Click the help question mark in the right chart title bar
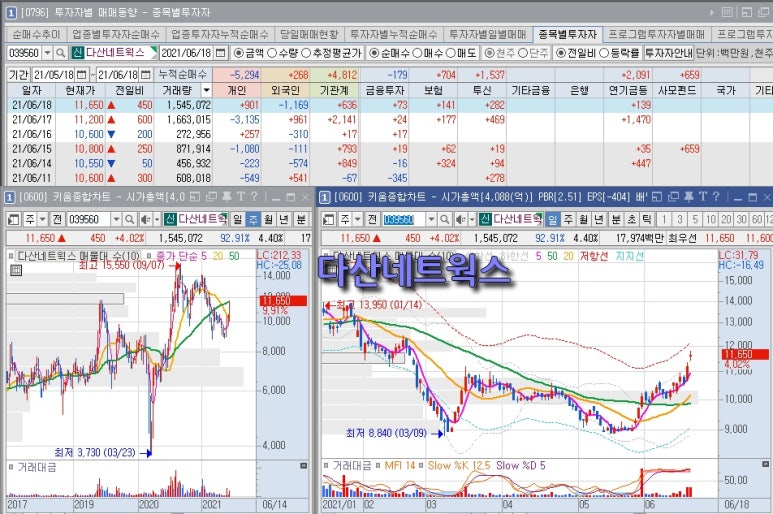Screen dimensions: 773x514 click(716, 197)
